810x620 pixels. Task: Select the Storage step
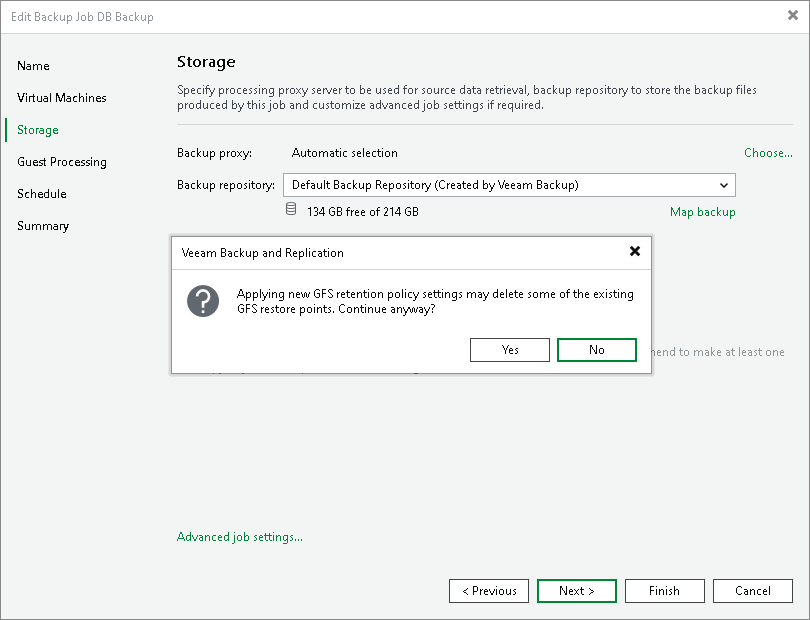(38, 130)
